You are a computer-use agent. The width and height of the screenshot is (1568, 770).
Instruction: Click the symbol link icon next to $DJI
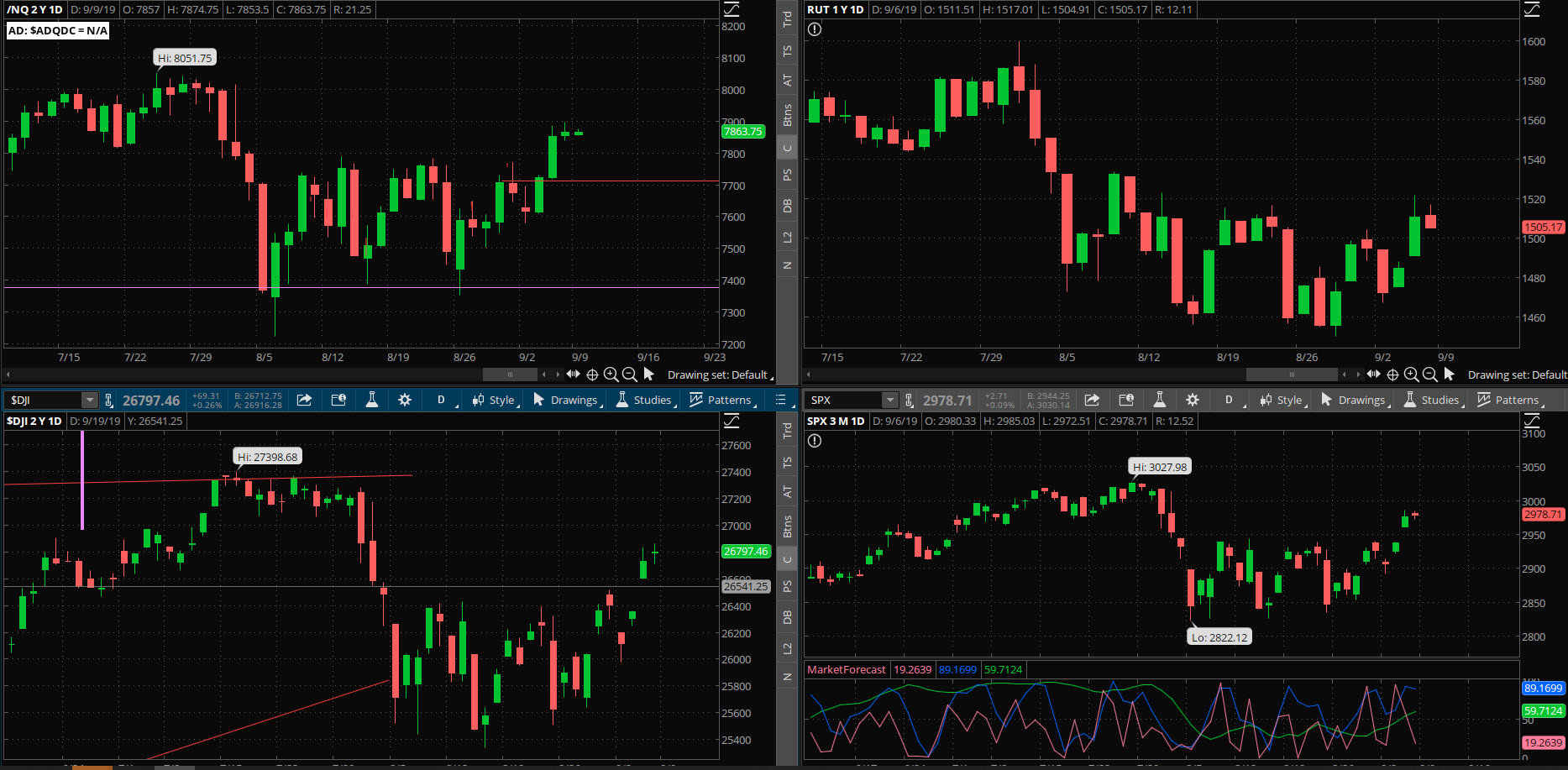pyautogui.click(x=108, y=401)
